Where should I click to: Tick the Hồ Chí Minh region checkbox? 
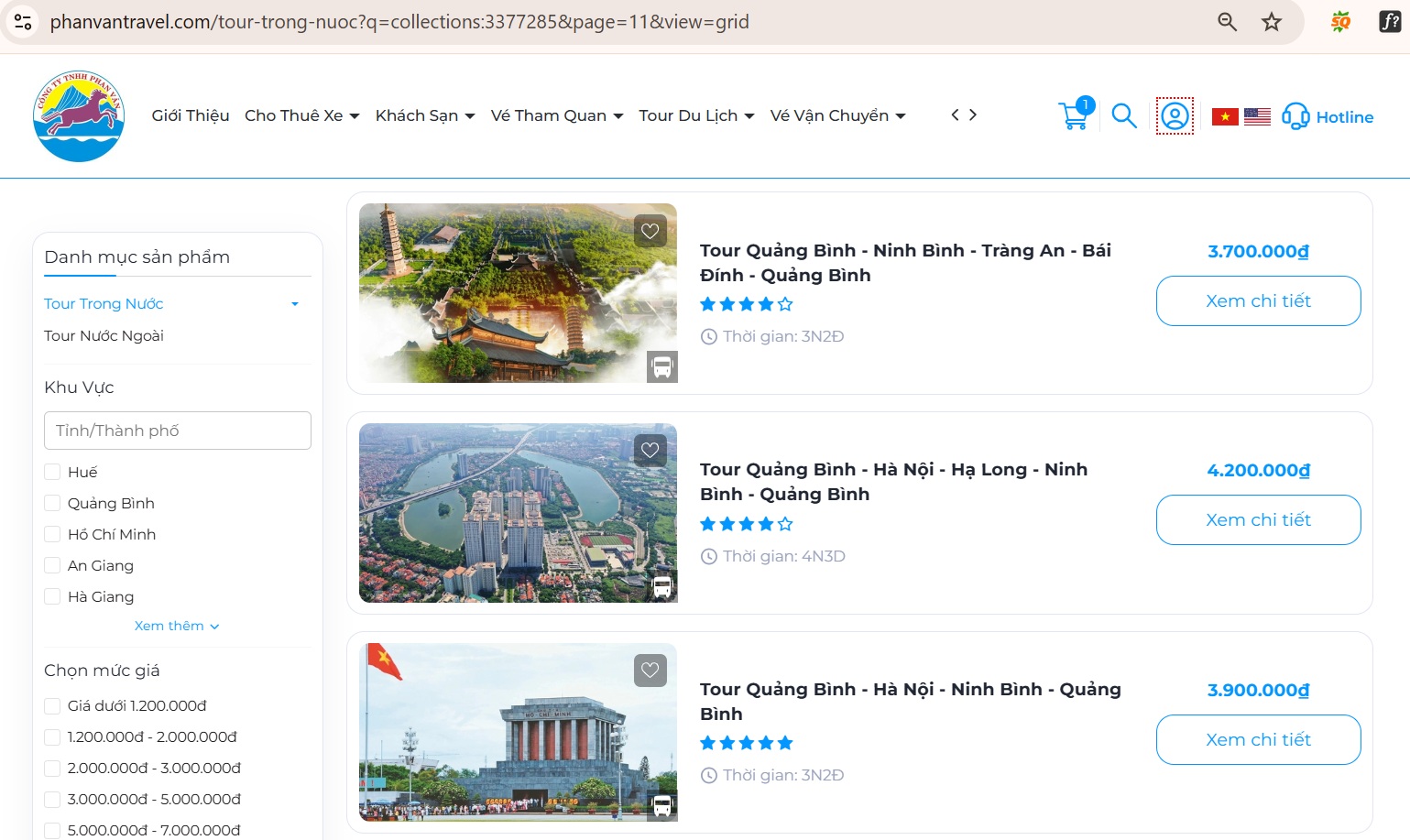pyautogui.click(x=52, y=534)
